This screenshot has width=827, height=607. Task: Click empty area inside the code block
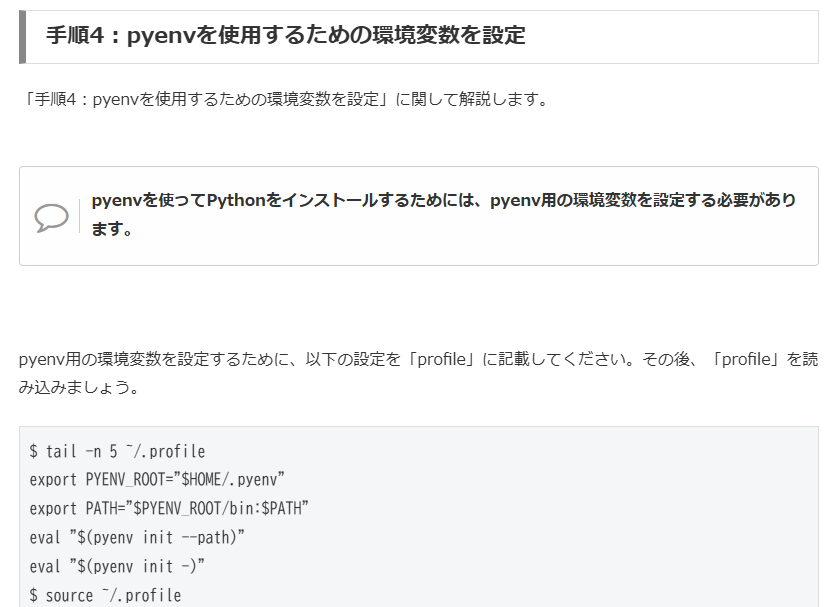(x=600, y=520)
